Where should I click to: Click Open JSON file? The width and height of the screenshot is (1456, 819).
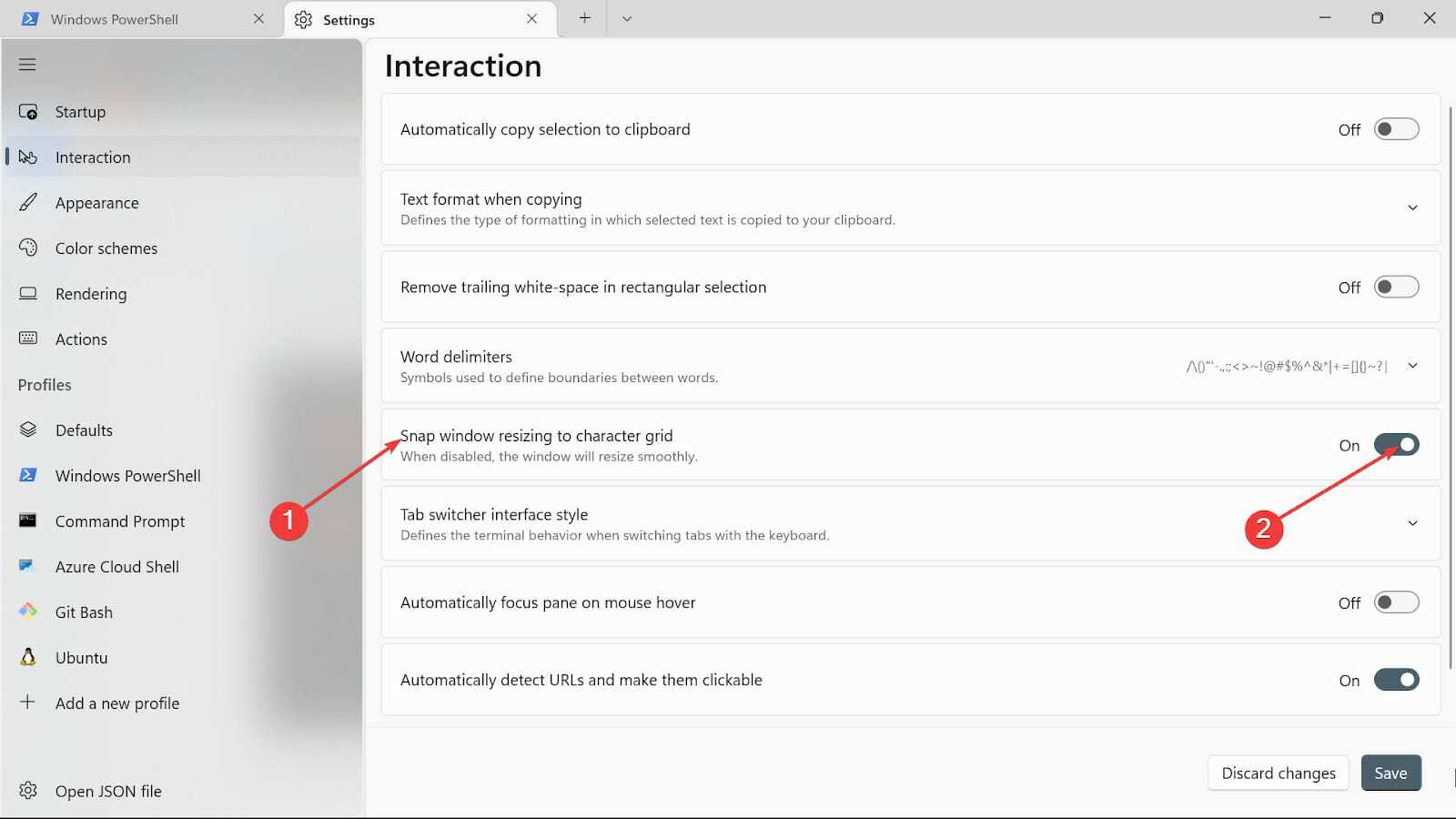pos(182,791)
